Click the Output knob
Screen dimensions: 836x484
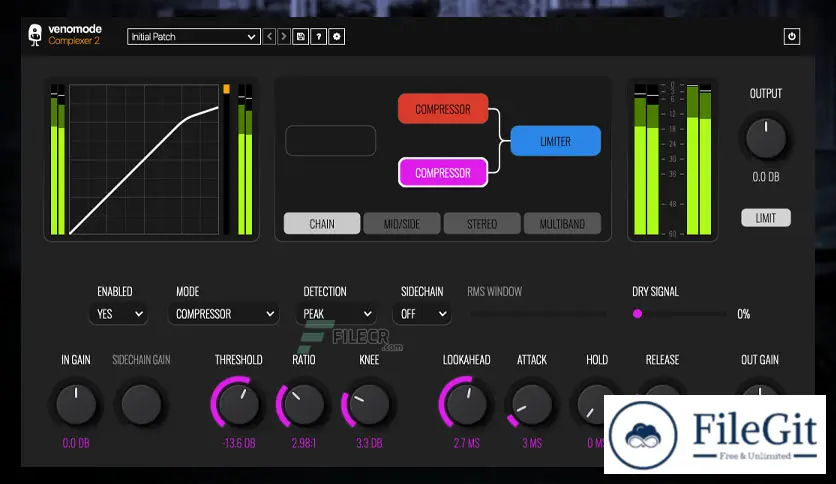pos(766,139)
